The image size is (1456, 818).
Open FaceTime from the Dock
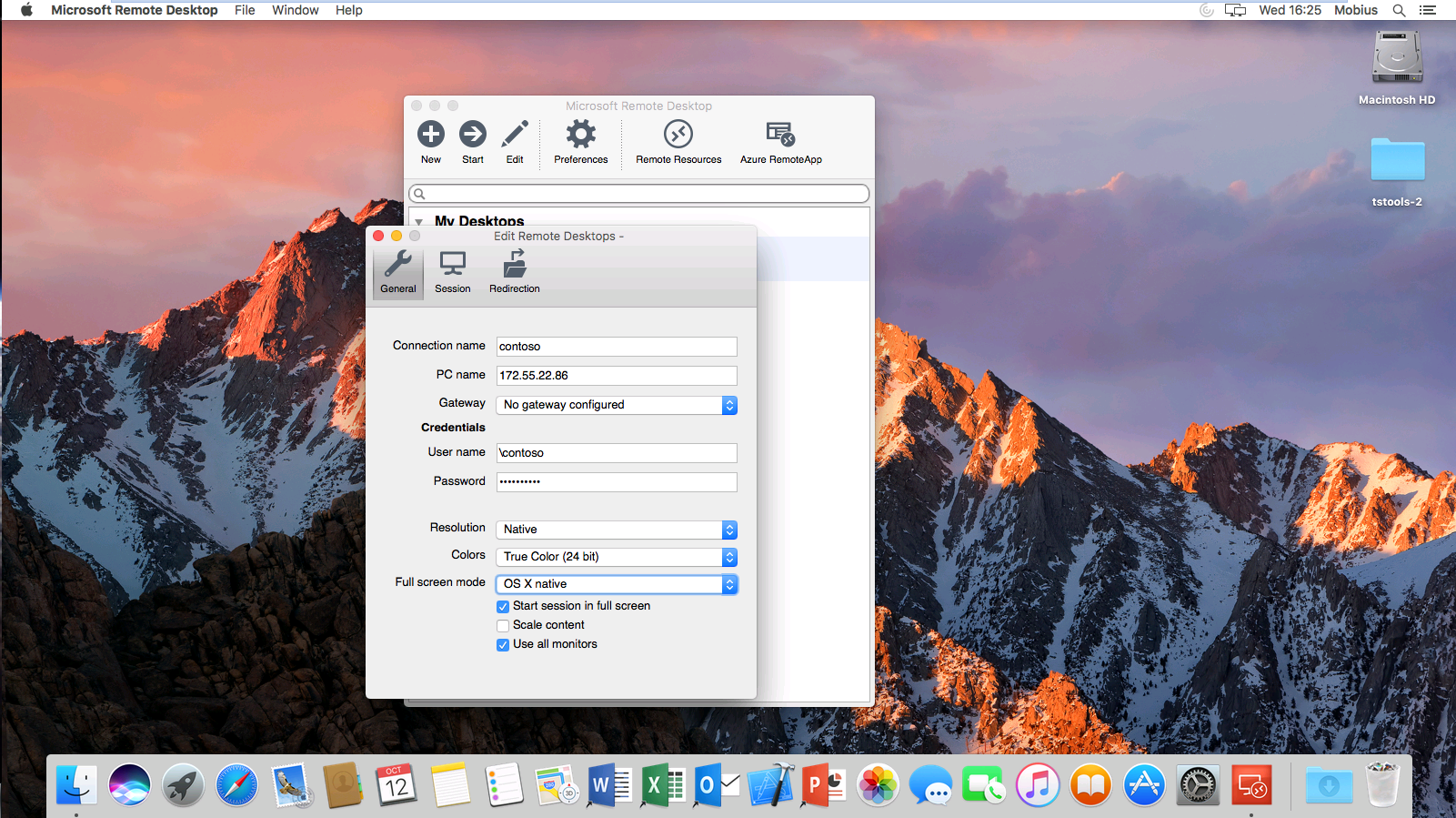984,784
